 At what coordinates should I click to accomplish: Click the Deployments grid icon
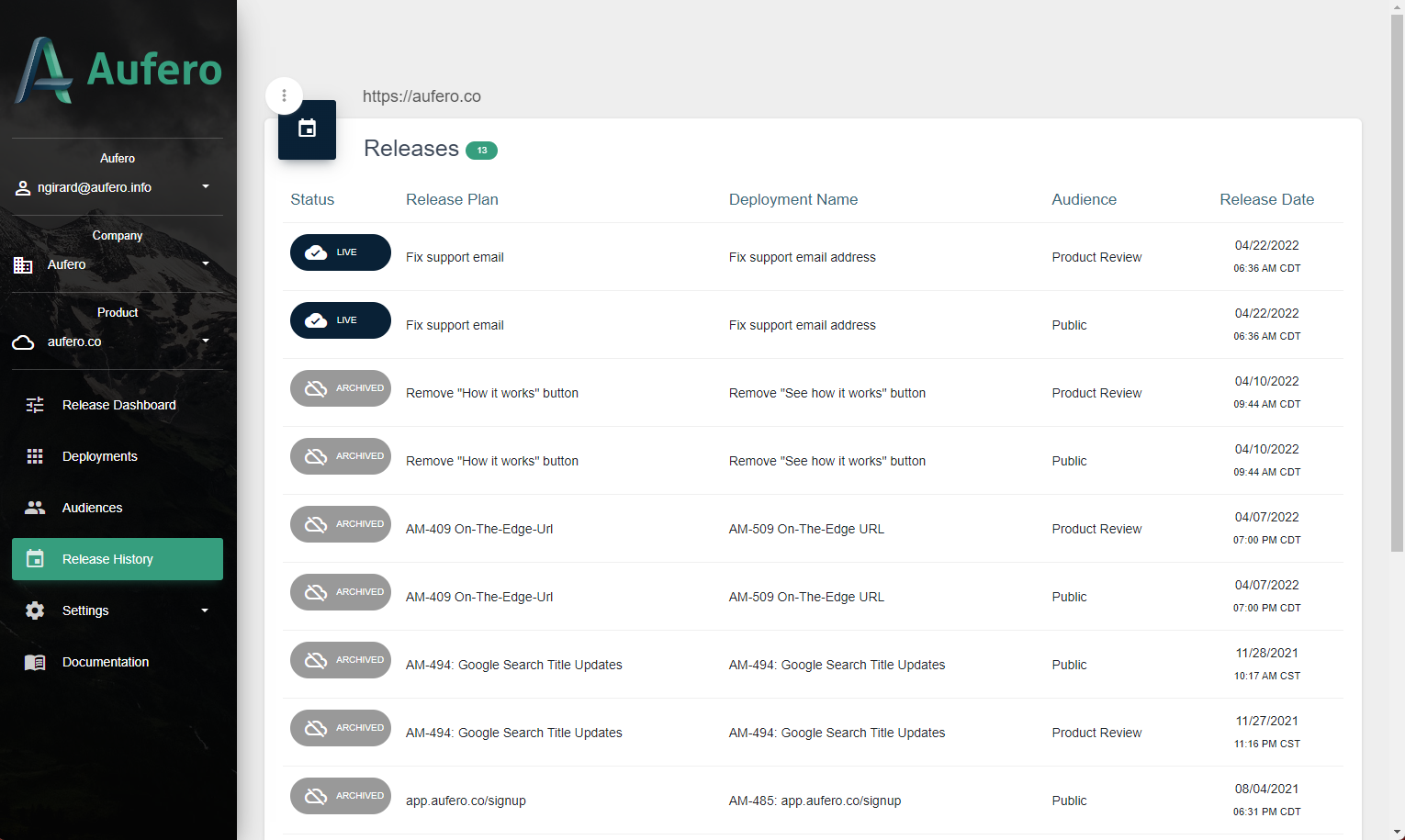[35, 456]
